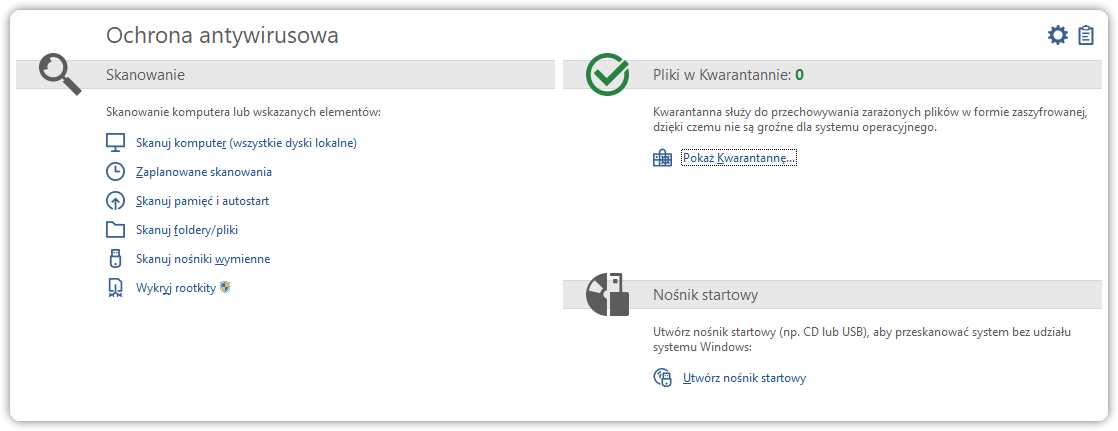This screenshot has height=431, width=1118.
Task: Click the quarantine building icon
Action: (662, 158)
